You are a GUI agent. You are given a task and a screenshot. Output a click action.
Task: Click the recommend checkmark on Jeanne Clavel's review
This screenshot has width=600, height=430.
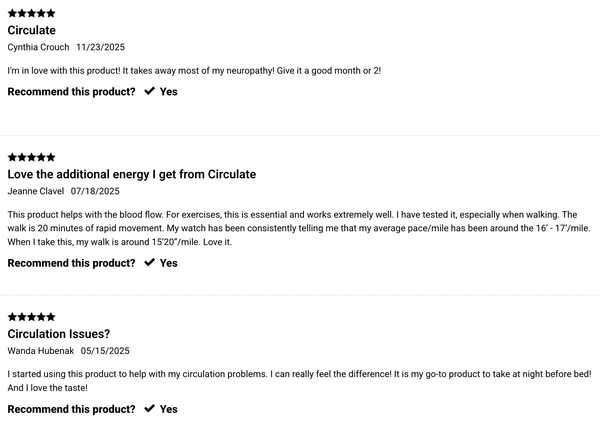tap(150, 263)
